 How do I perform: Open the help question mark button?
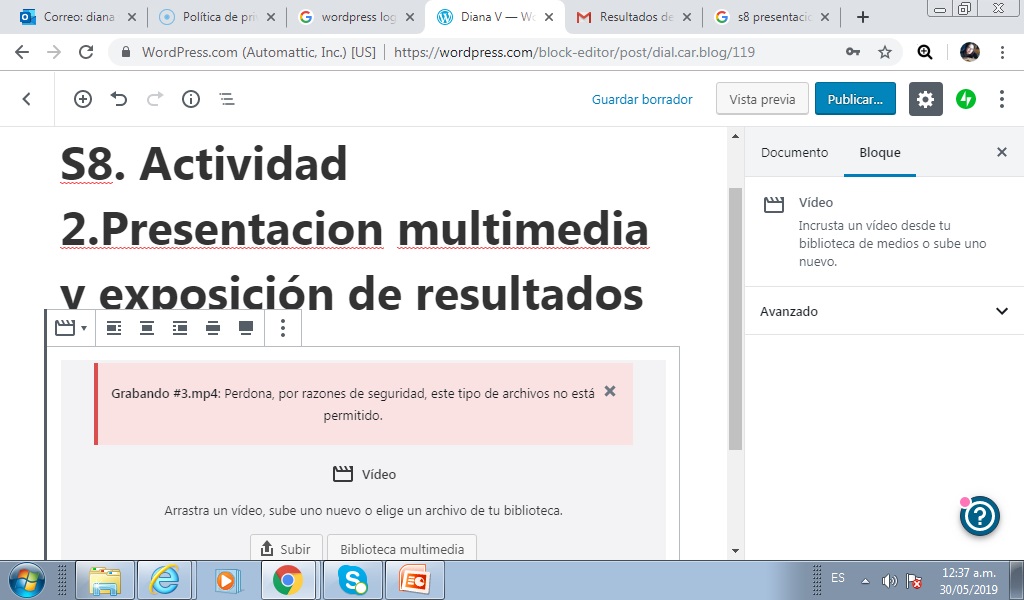980,516
